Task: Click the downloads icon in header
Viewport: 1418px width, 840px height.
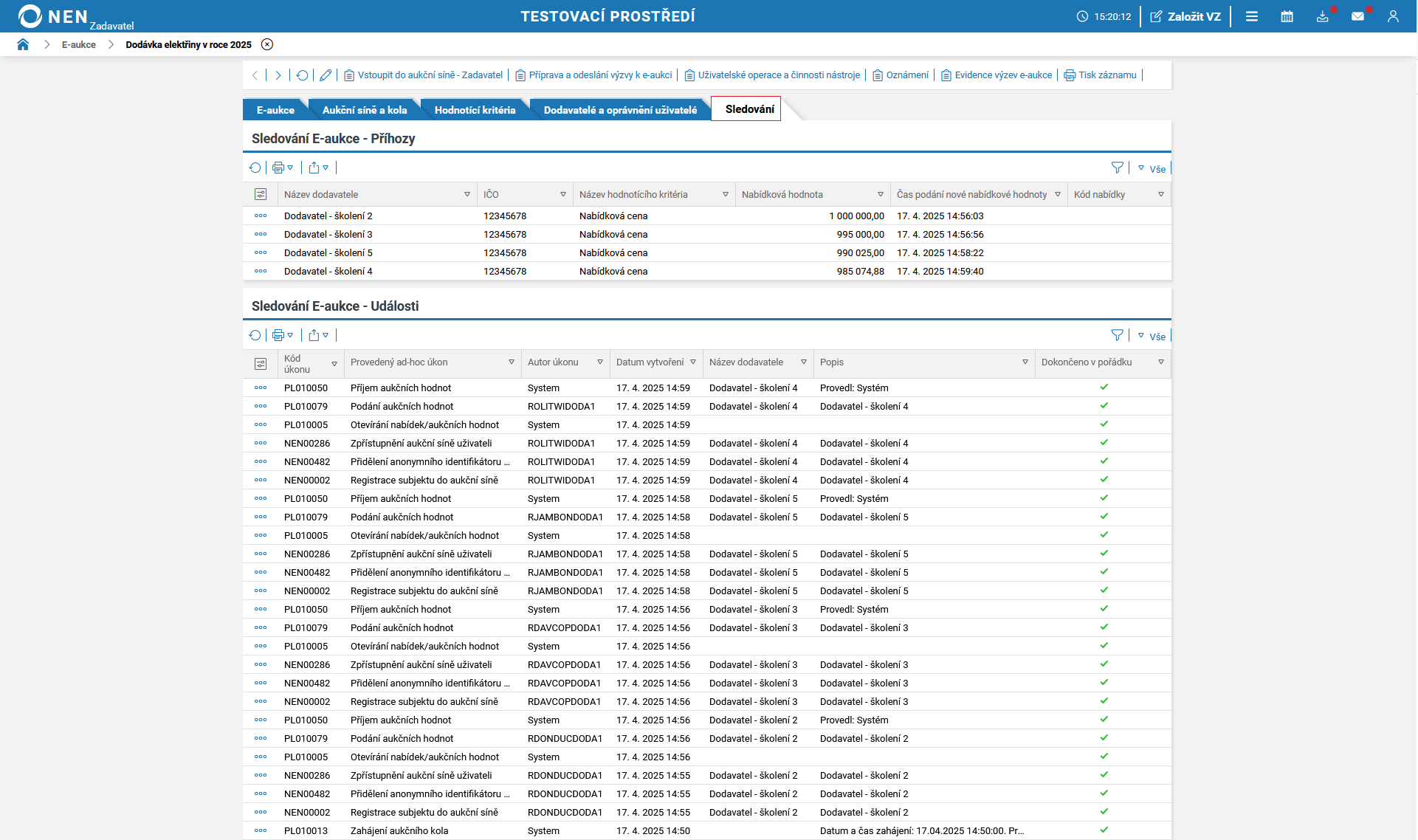Action: 1322,16
